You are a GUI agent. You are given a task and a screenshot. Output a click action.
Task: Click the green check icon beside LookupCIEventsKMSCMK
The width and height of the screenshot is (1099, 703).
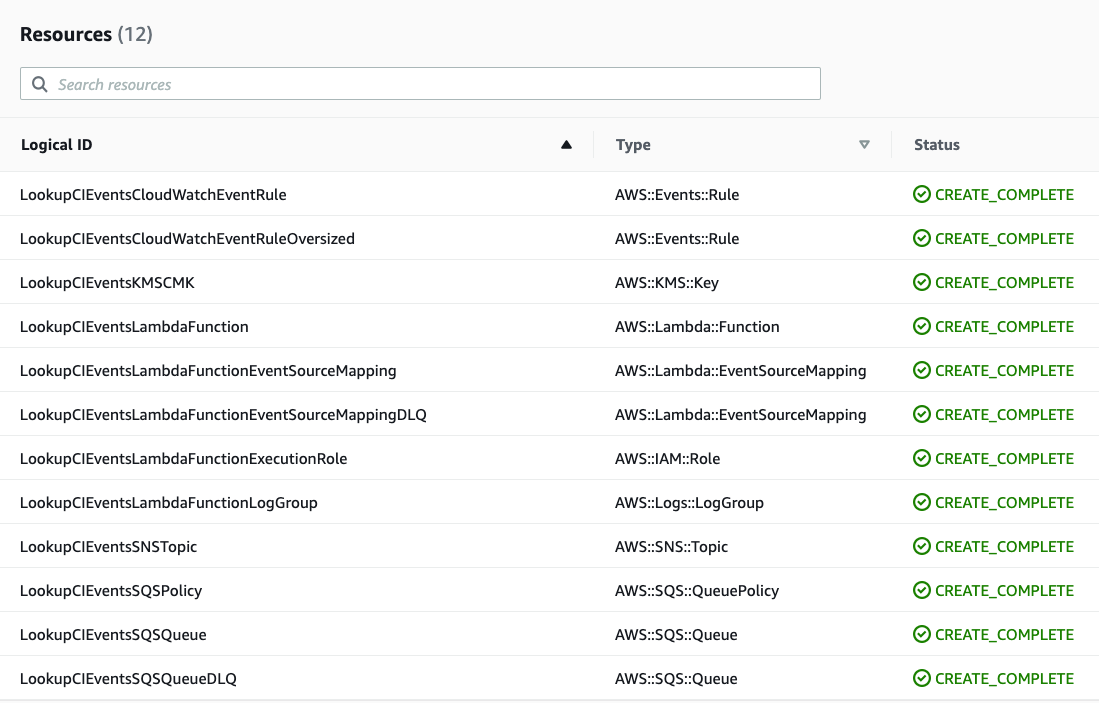pyautogui.click(x=921, y=282)
